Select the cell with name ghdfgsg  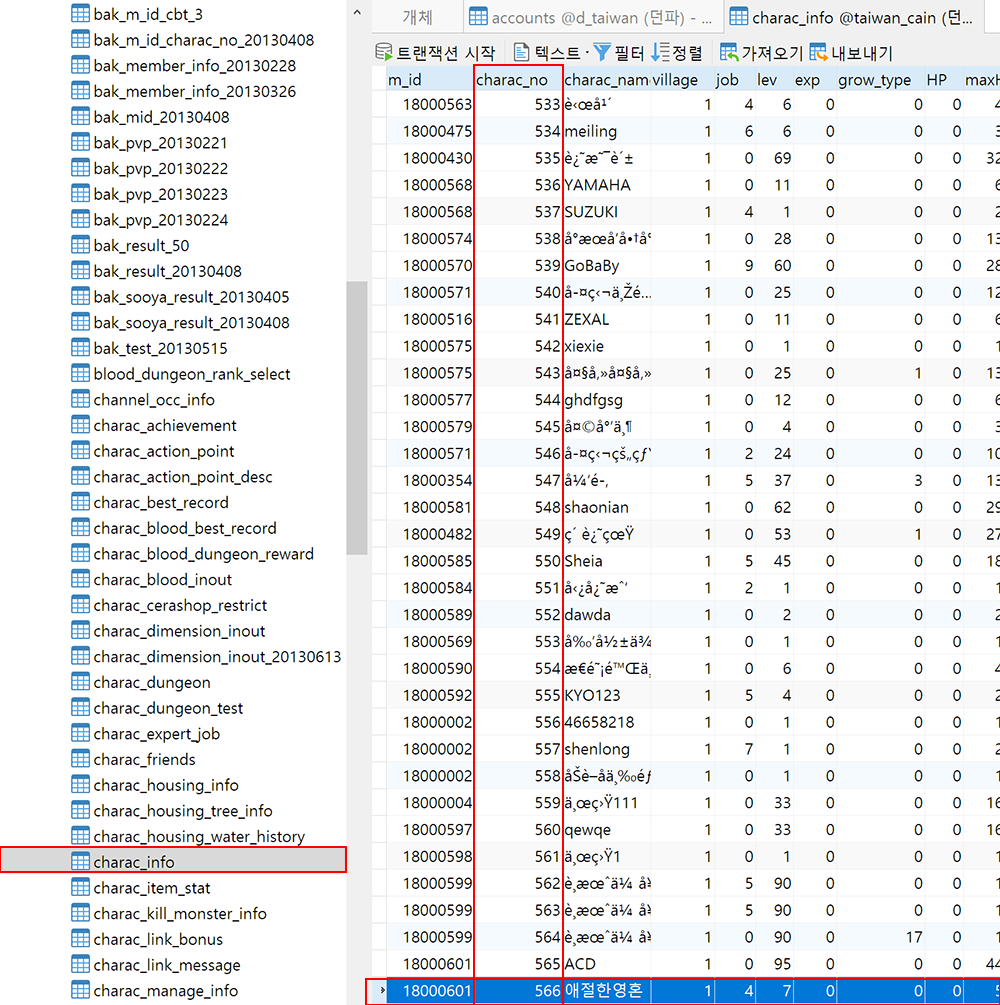pyautogui.click(x=606, y=400)
